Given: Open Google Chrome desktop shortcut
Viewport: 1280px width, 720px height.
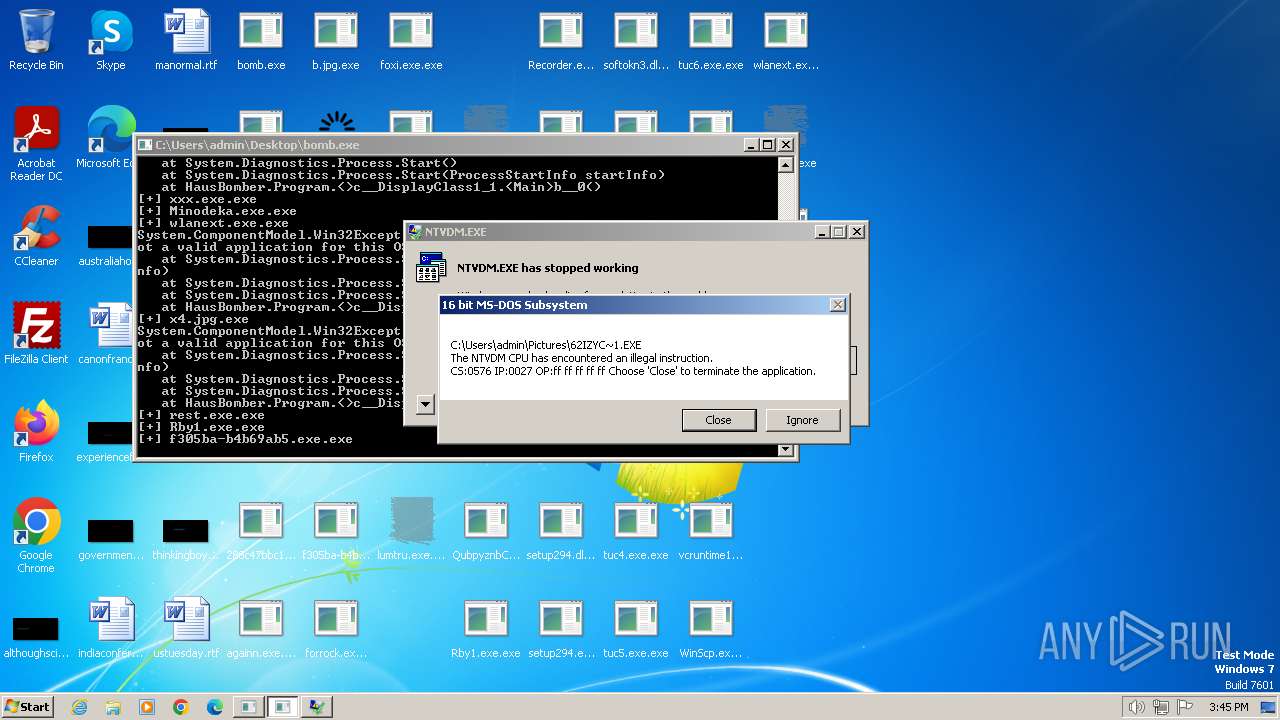Looking at the screenshot, I should [x=36, y=537].
